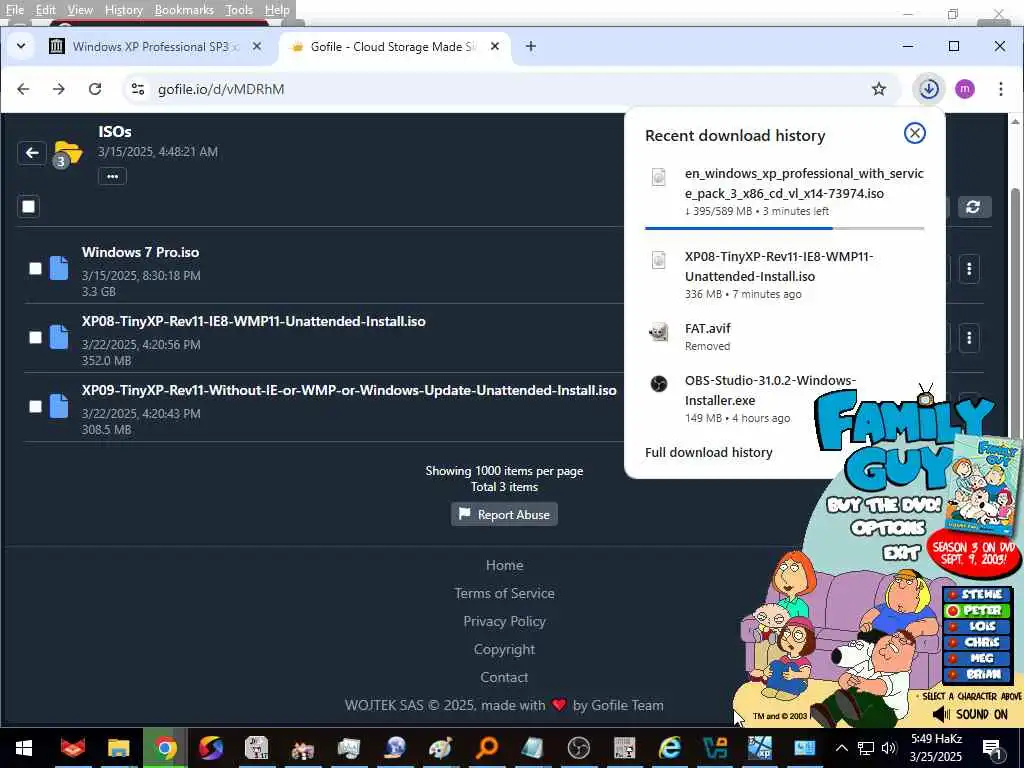Open the Bookmarks menu in background window
1024x768 pixels.
pyautogui.click(x=184, y=10)
